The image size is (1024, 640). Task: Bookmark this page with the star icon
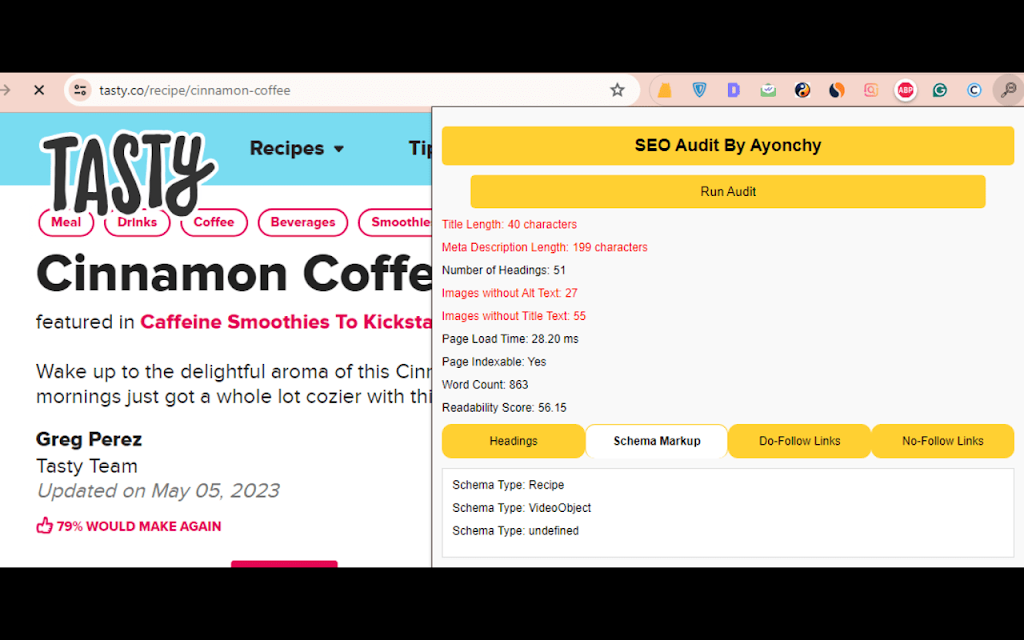click(617, 90)
